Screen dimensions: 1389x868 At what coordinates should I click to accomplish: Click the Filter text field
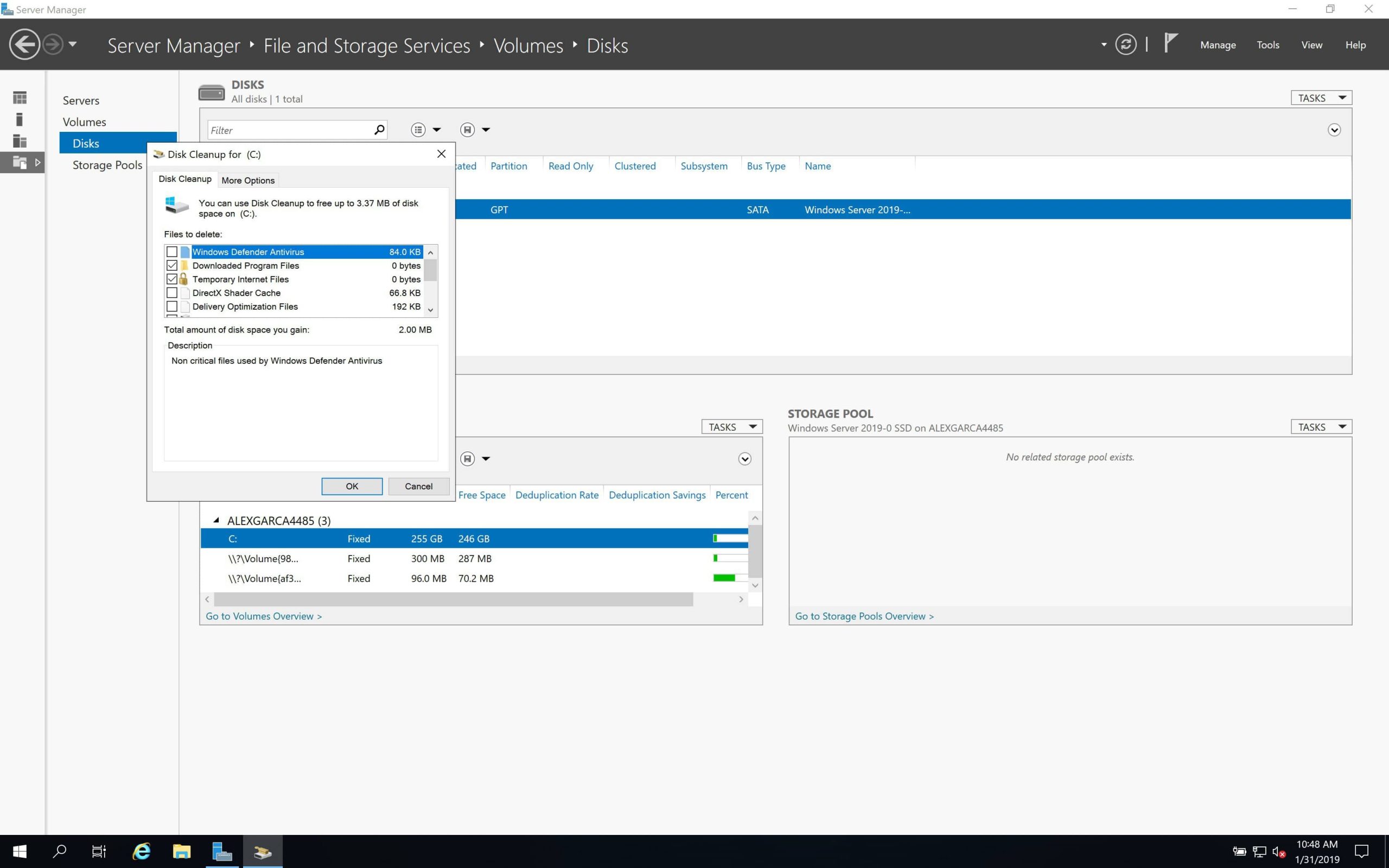point(287,130)
